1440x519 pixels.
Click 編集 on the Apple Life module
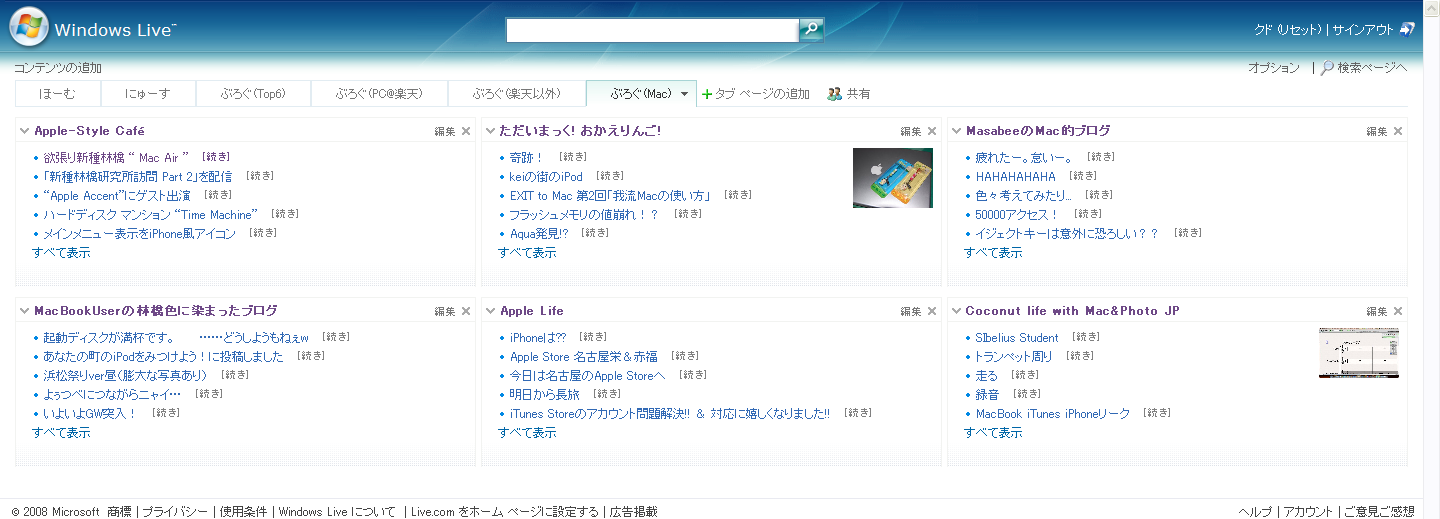click(x=911, y=311)
